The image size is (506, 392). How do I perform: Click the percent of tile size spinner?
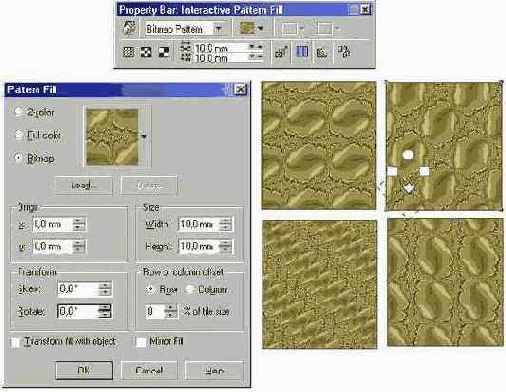point(171,311)
